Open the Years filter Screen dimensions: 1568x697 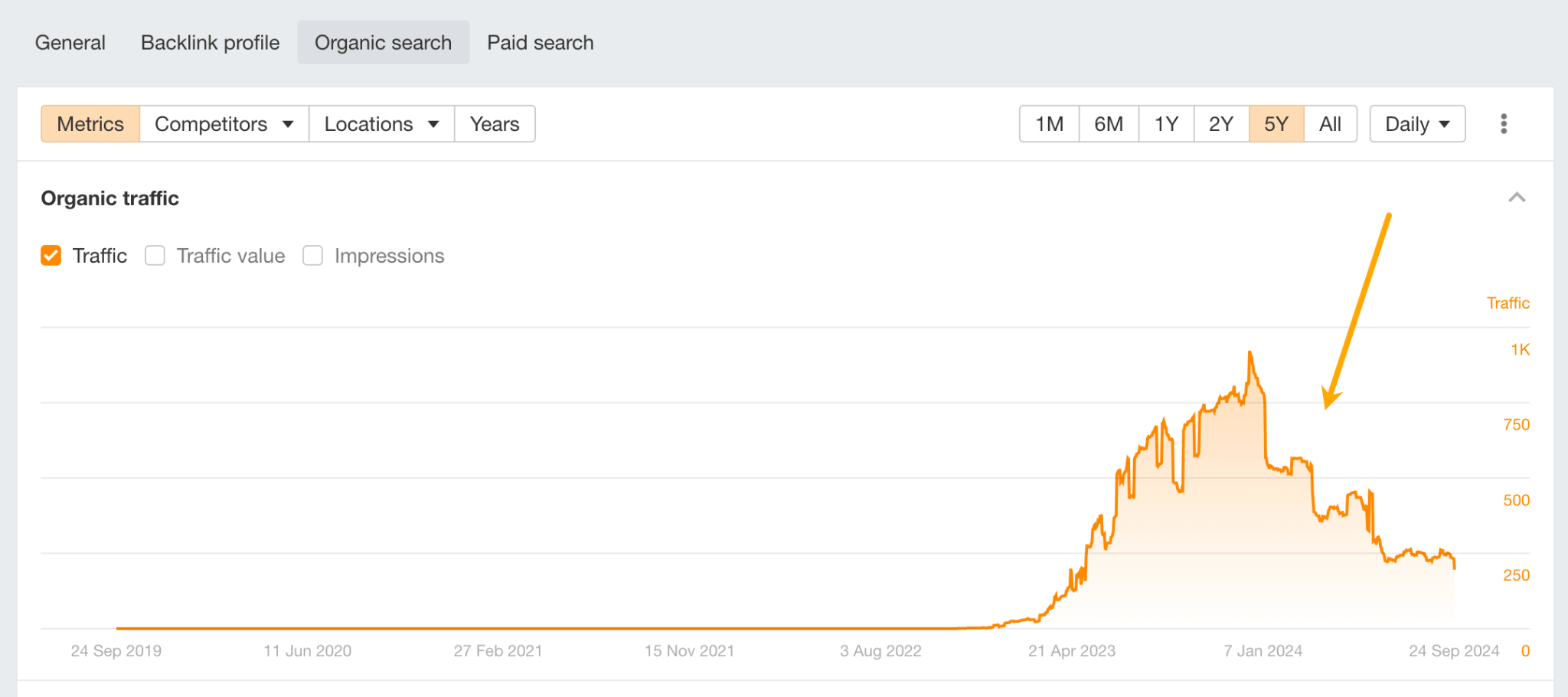pos(495,123)
